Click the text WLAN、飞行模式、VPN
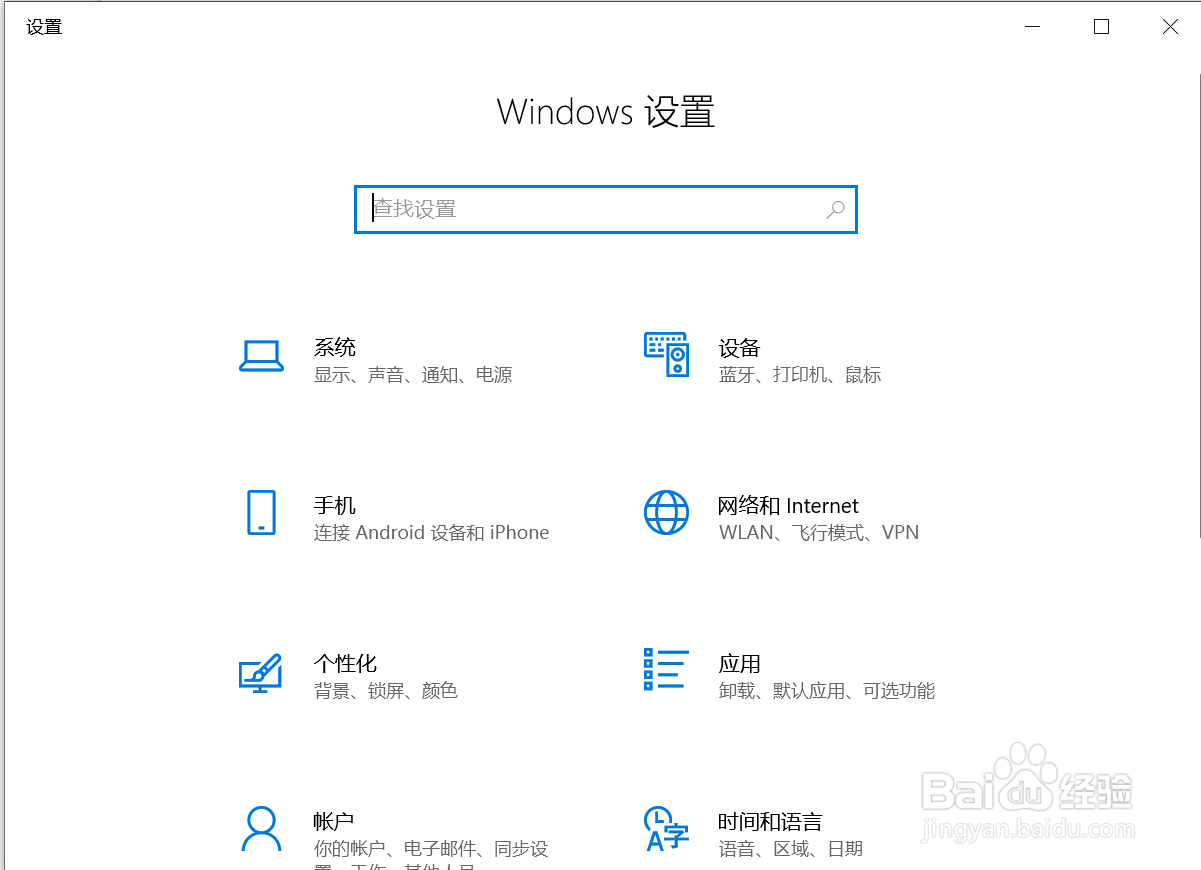The height and width of the screenshot is (870, 1201). point(819,533)
